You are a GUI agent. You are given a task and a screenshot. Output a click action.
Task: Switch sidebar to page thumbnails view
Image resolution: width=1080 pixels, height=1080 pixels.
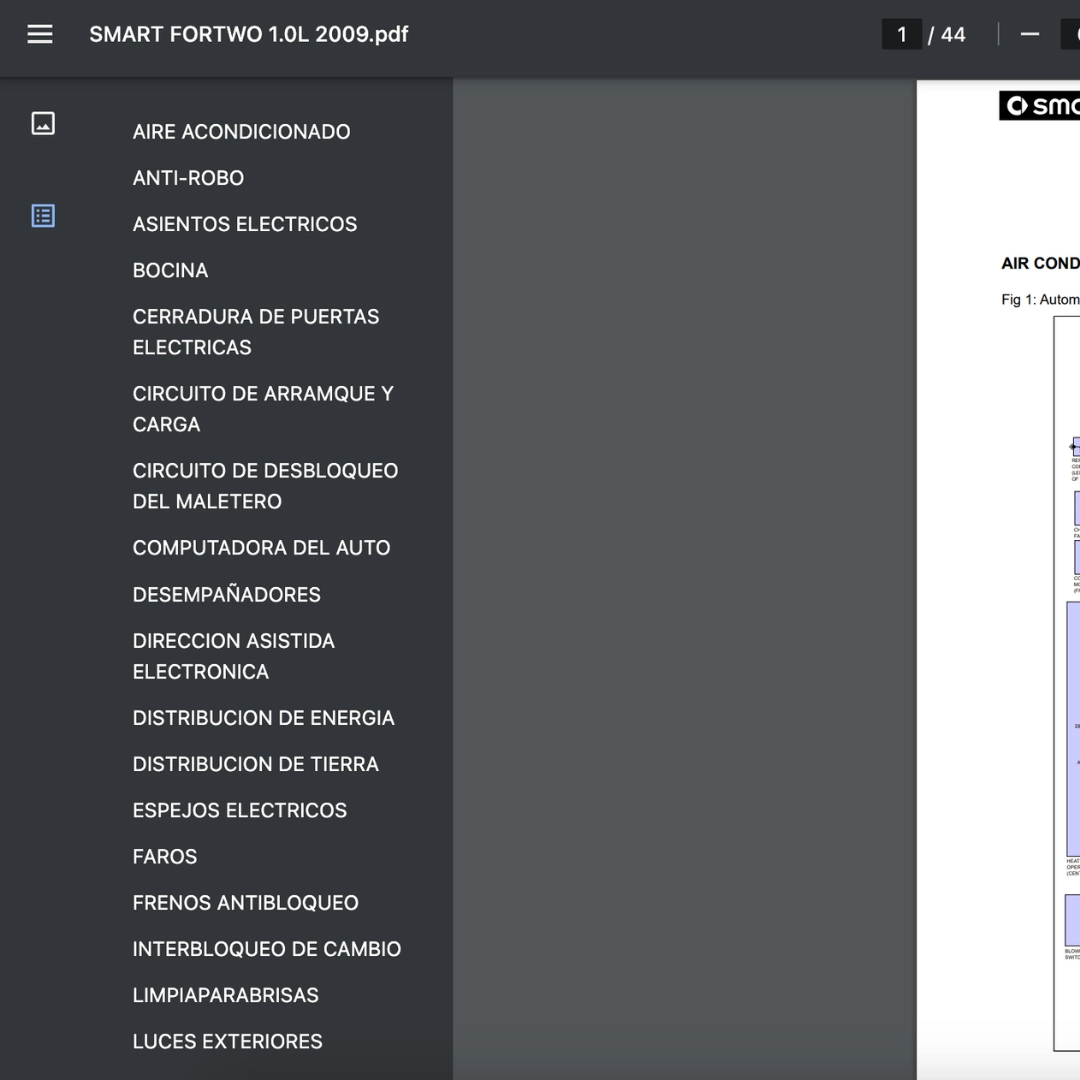click(43, 123)
